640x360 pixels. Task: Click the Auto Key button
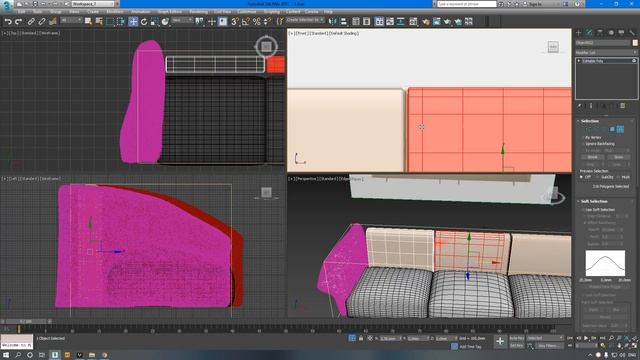tap(516, 338)
